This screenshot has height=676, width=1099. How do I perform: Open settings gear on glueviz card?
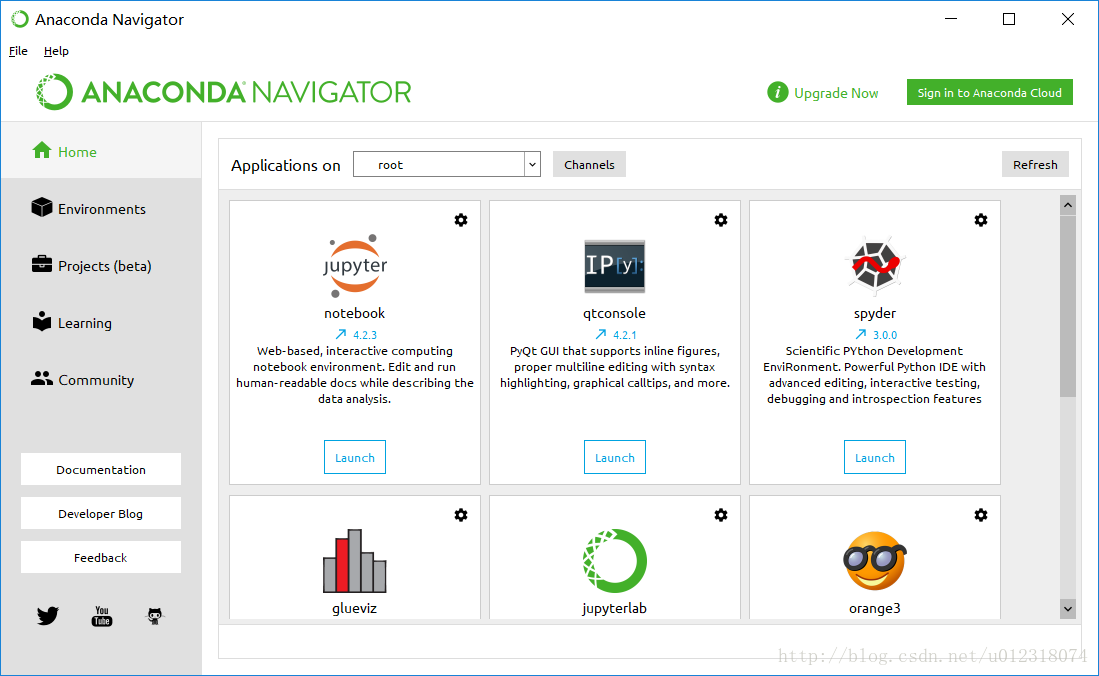460,515
